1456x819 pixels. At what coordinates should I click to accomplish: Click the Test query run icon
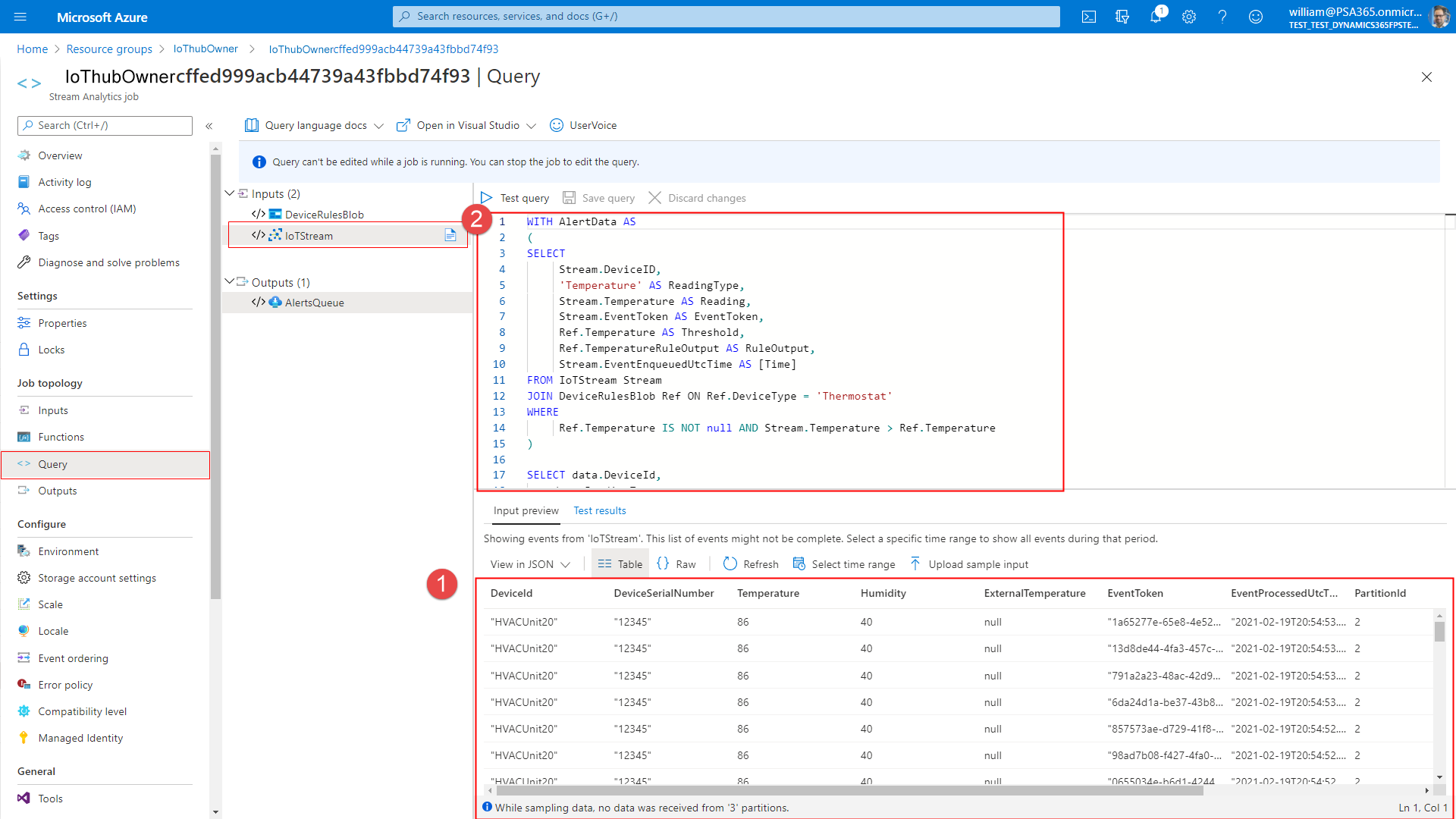pyautogui.click(x=487, y=197)
